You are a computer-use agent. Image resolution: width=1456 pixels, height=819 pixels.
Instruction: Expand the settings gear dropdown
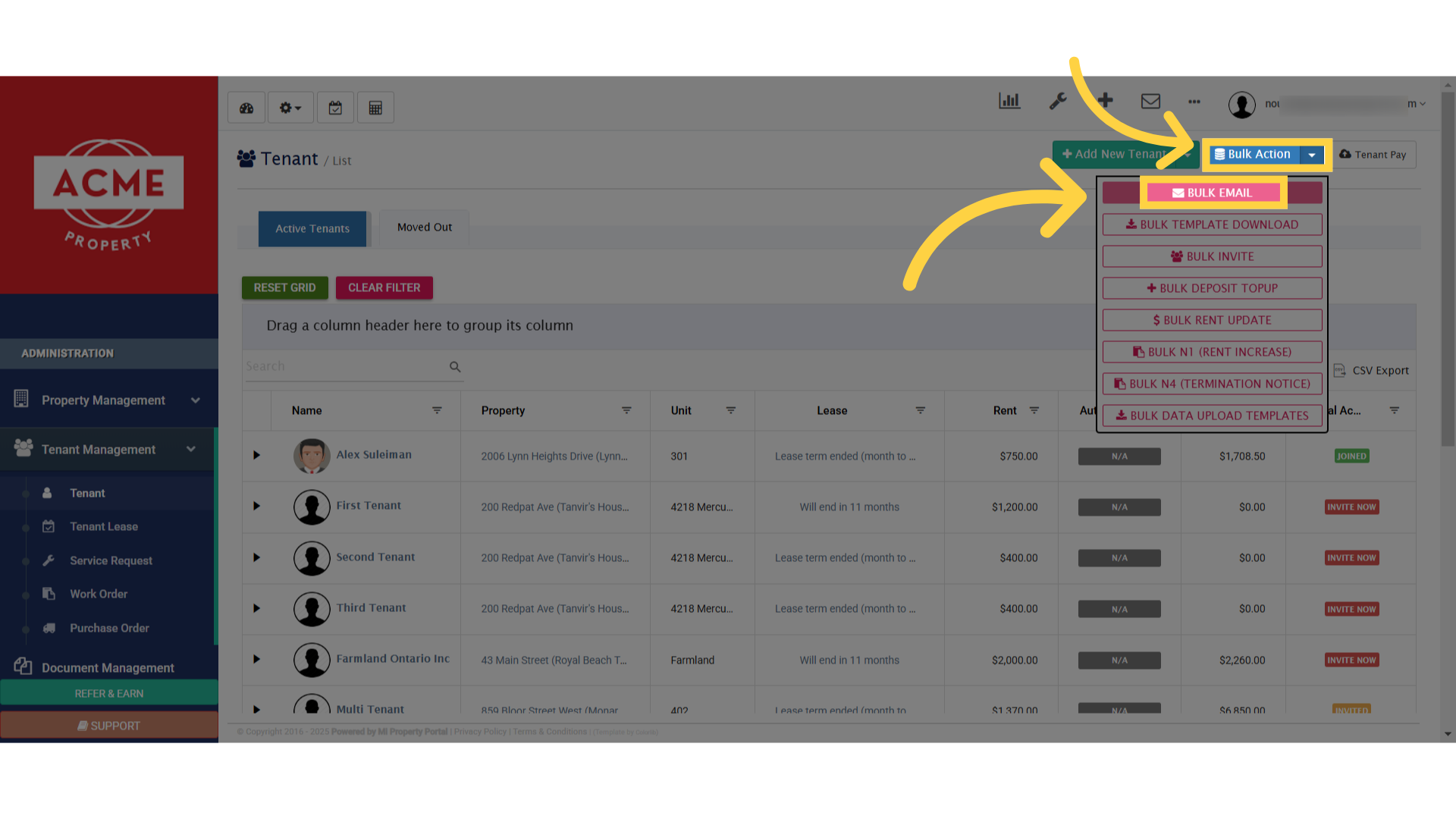click(290, 107)
